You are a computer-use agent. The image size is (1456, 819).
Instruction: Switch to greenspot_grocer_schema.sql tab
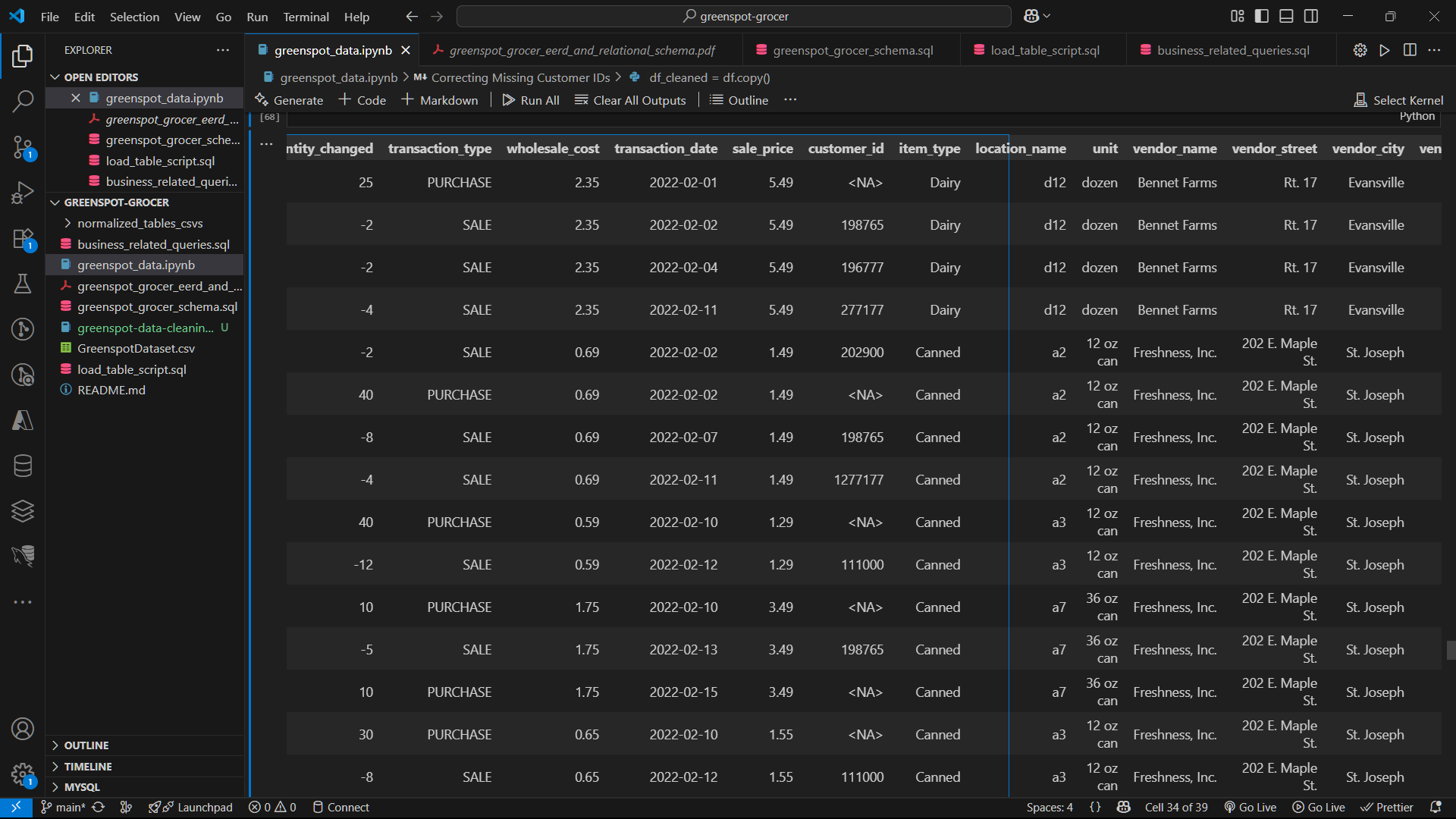[x=853, y=50]
